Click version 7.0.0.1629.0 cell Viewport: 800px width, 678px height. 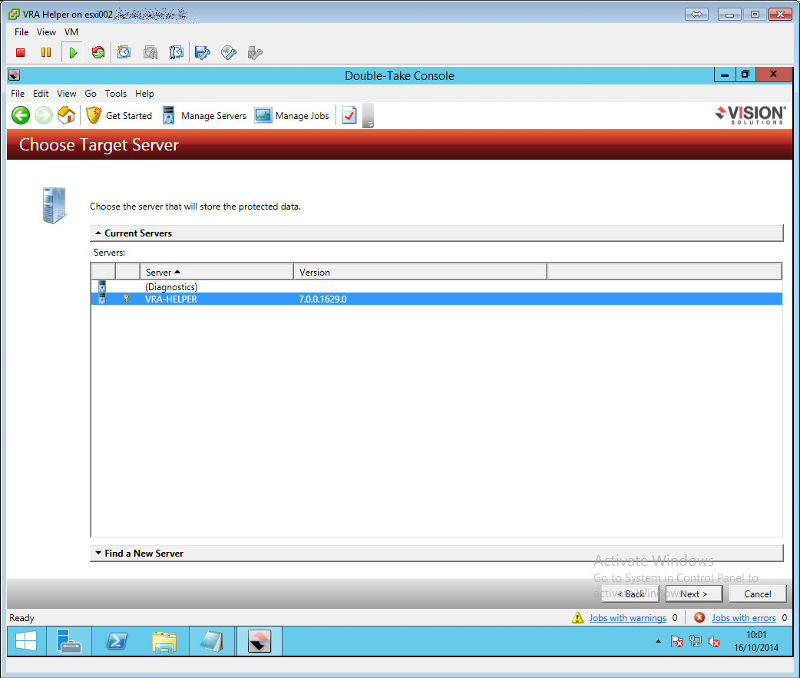coord(322,299)
